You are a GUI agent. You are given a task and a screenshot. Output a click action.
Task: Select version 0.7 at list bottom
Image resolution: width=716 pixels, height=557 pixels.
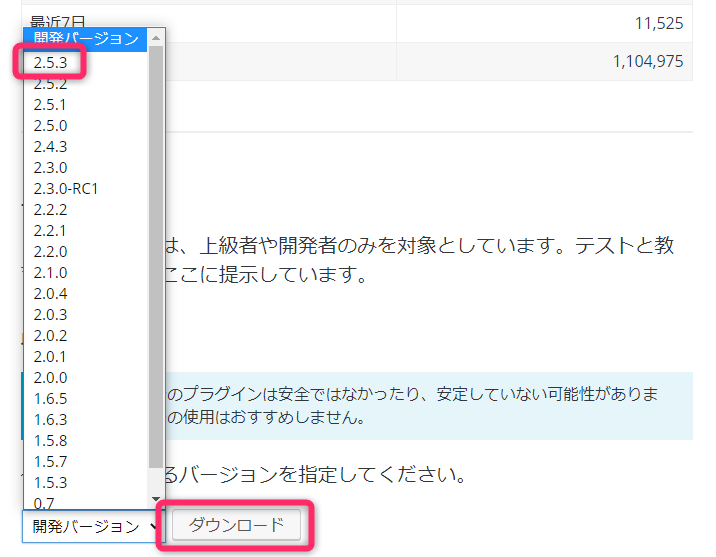click(44, 502)
